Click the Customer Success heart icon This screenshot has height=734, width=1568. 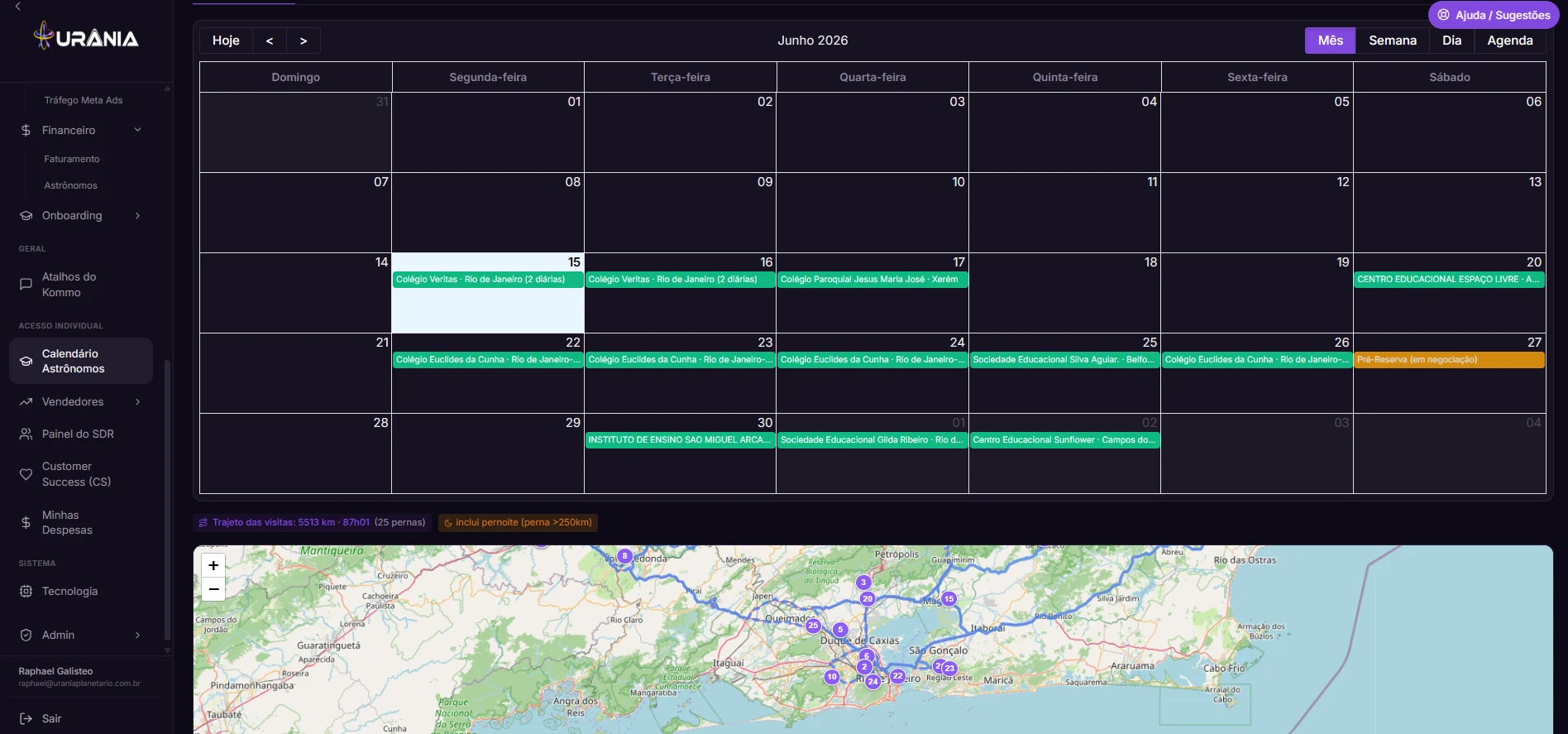26,474
